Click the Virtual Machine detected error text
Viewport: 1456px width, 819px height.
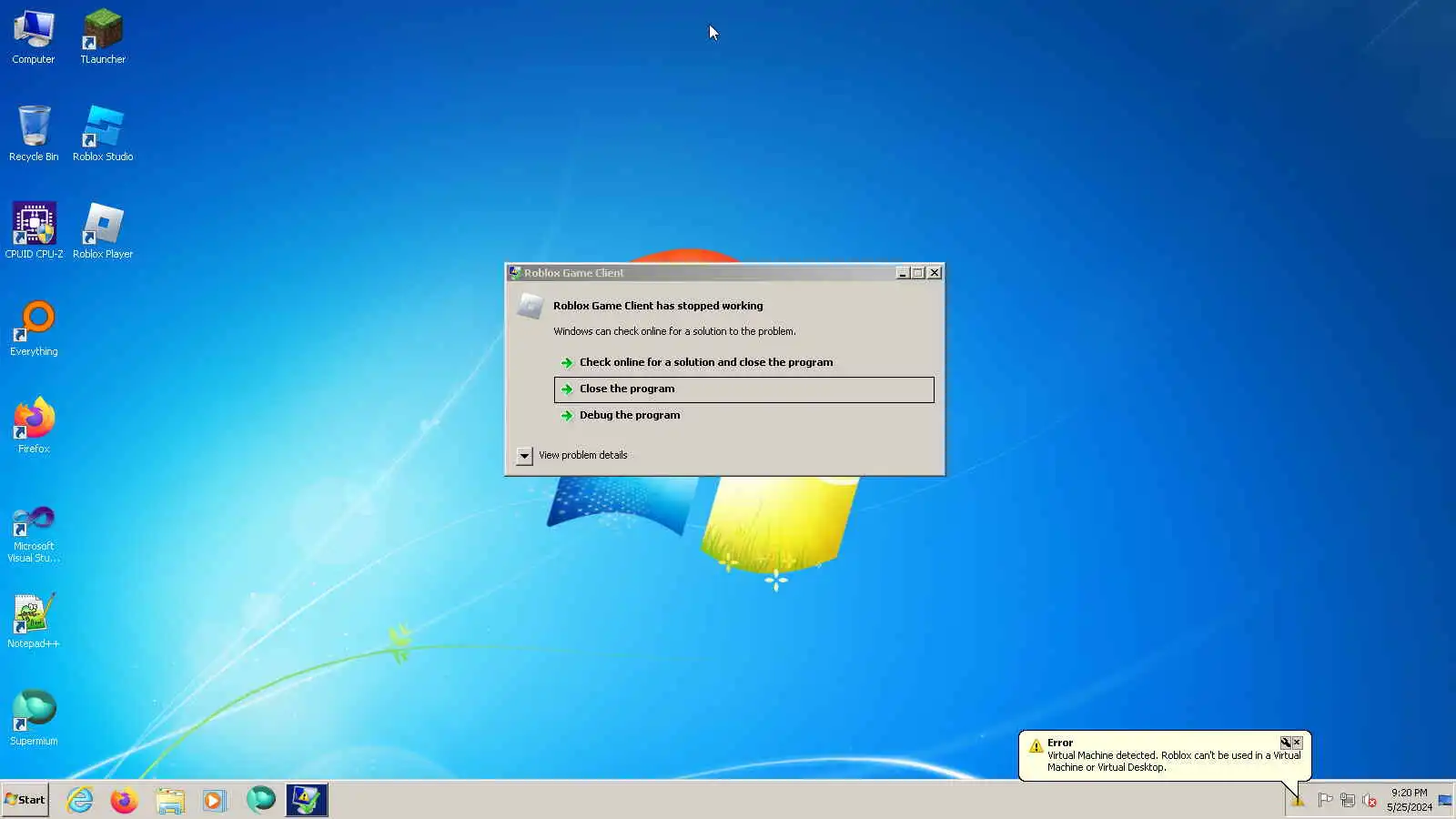coord(1174,762)
